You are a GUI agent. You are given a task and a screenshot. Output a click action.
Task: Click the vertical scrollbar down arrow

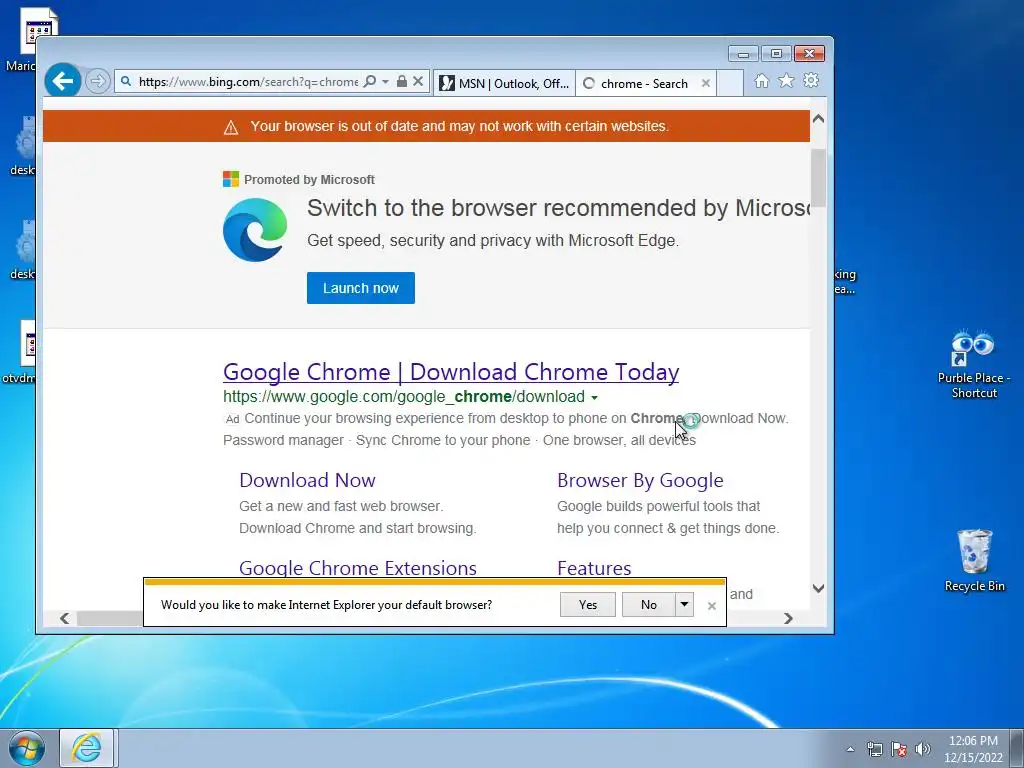click(818, 588)
